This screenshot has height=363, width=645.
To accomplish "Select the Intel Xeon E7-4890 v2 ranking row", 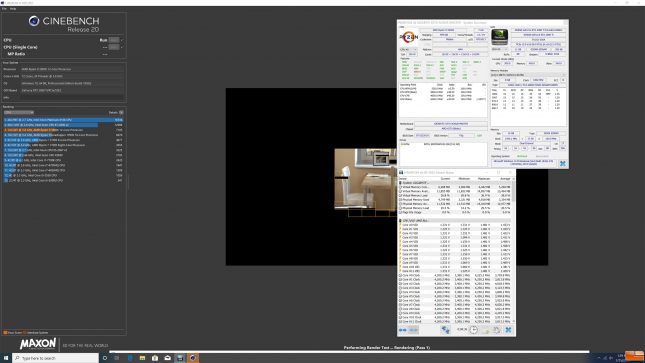I will [63, 125].
